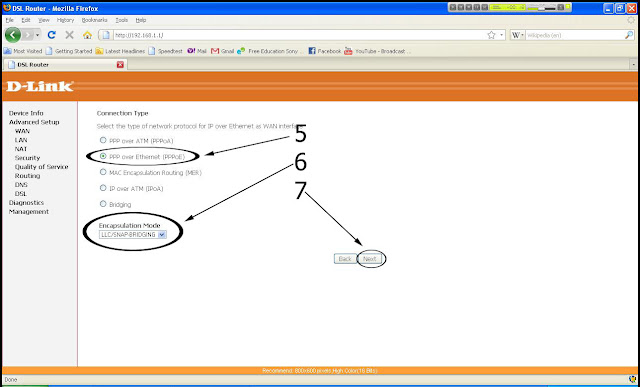Image resolution: width=640 pixels, height=387 pixels.
Task: Open the Free Education Sony bookmark
Action: tap(270, 51)
